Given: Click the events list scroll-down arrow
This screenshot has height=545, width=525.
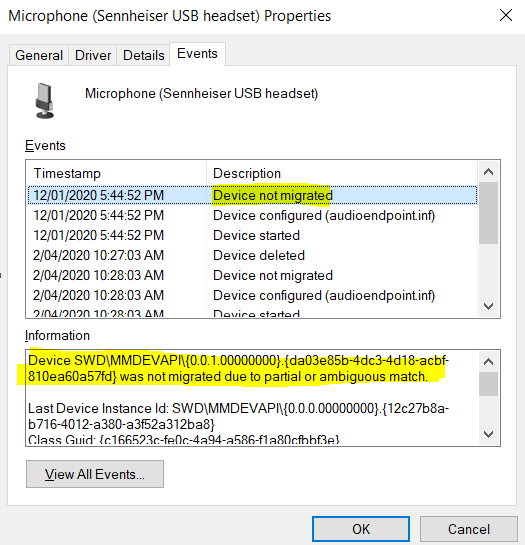Looking at the screenshot, I should coord(488,306).
